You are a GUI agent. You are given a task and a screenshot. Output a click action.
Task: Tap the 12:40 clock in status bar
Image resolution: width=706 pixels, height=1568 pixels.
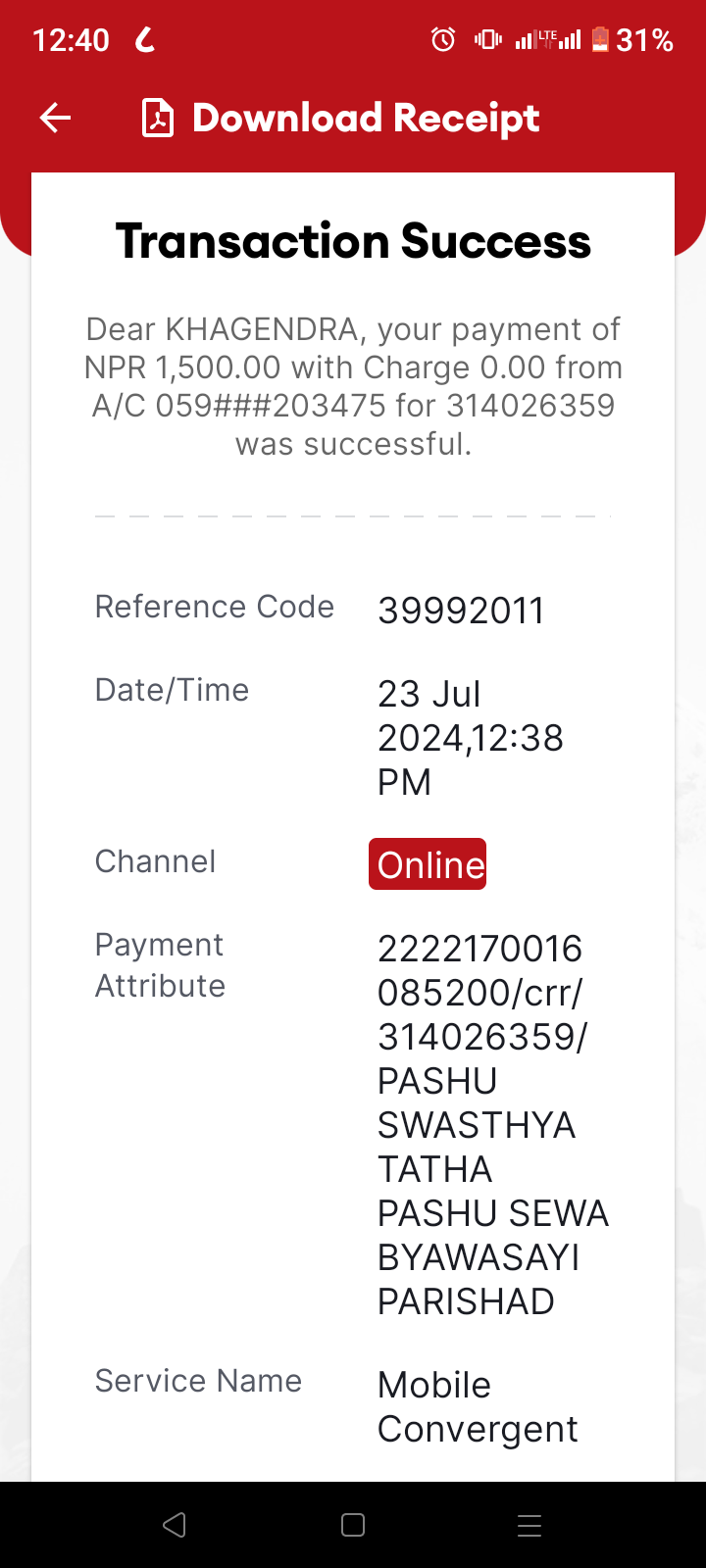coord(71,40)
